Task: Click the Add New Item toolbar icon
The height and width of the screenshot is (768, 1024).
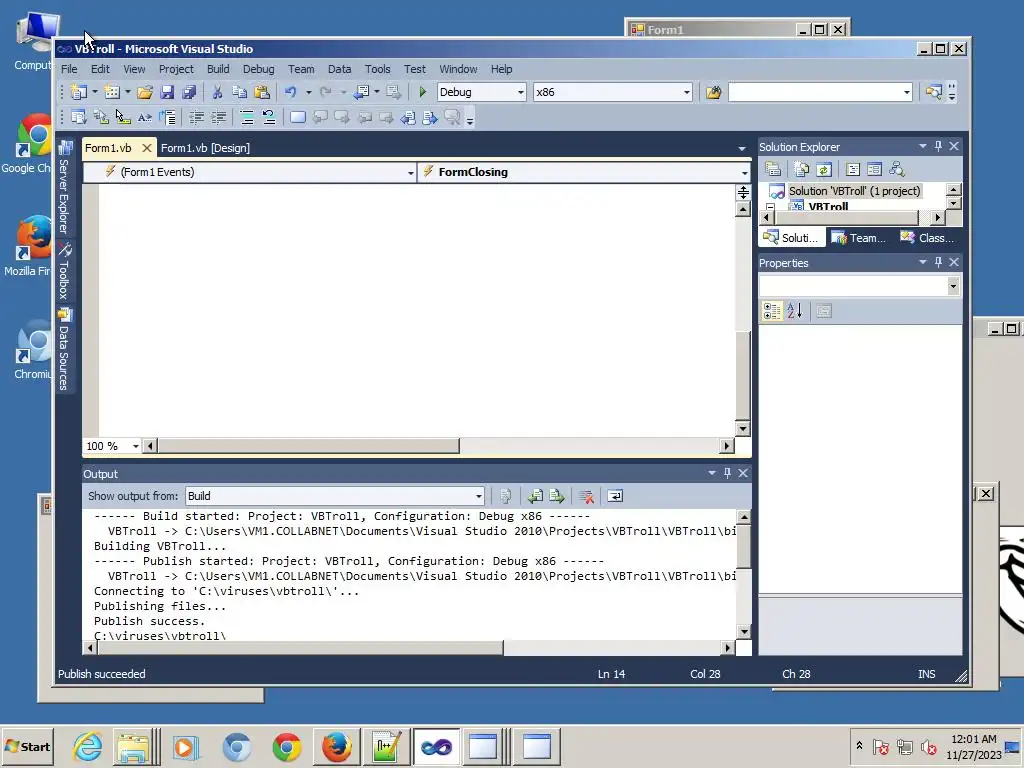Action: (x=112, y=92)
